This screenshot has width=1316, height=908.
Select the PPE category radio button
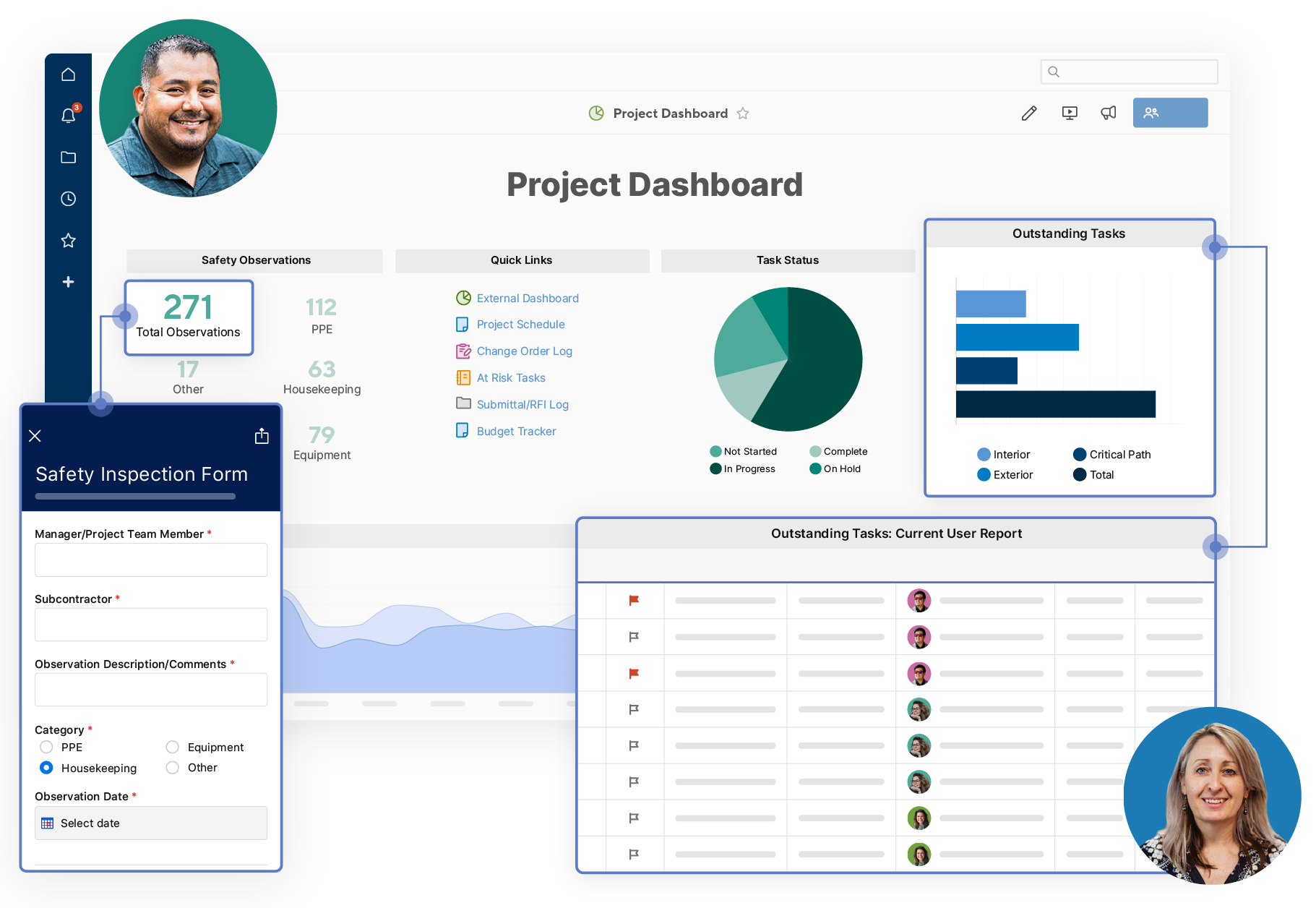47,747
